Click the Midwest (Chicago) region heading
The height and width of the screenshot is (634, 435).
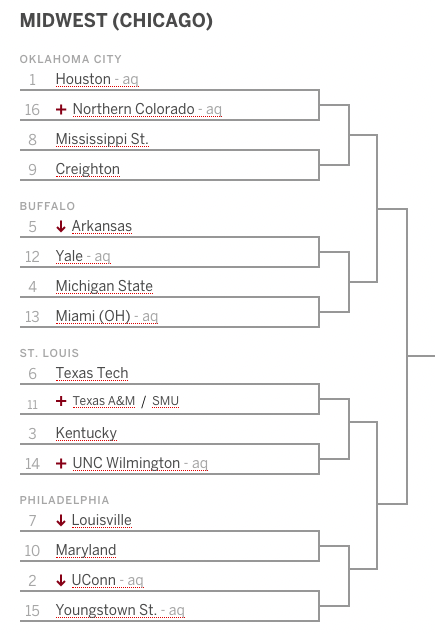tap(116, 21)
